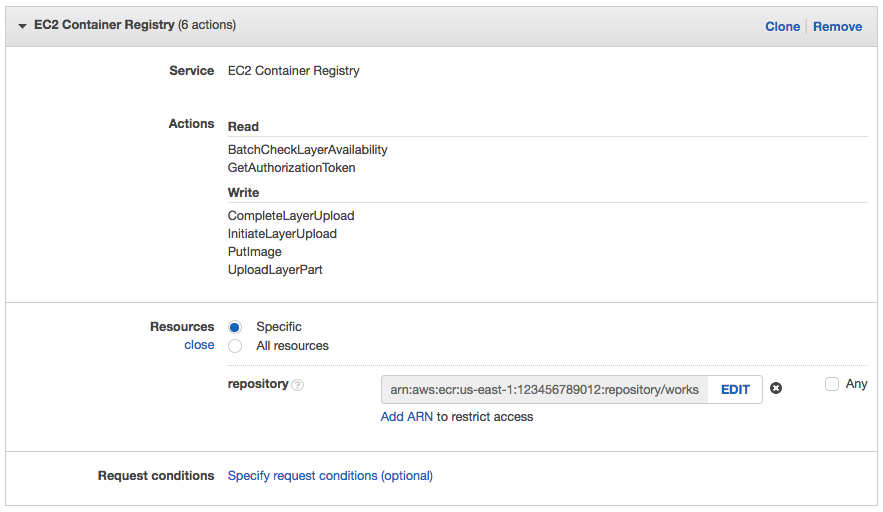
Task: Select the Specific resources radio button
Action: pyautogui.click(x=235, y=327)
